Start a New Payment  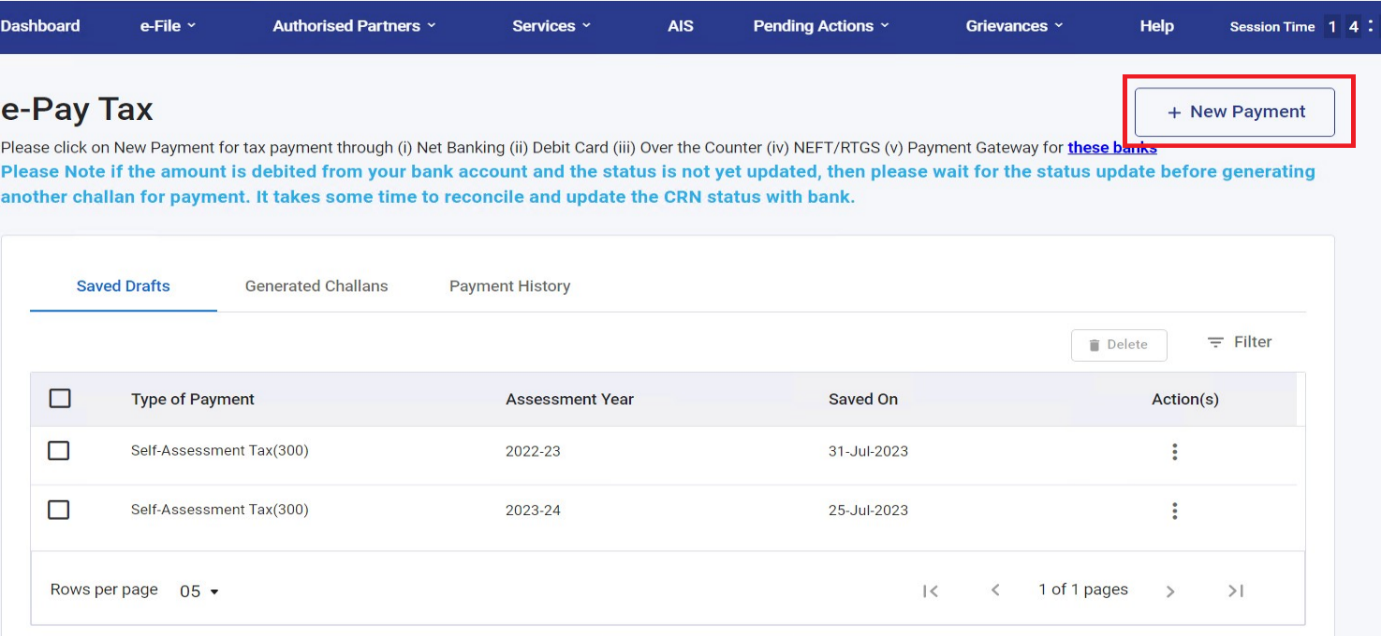pyautogui.click(x=1234, y=111)
